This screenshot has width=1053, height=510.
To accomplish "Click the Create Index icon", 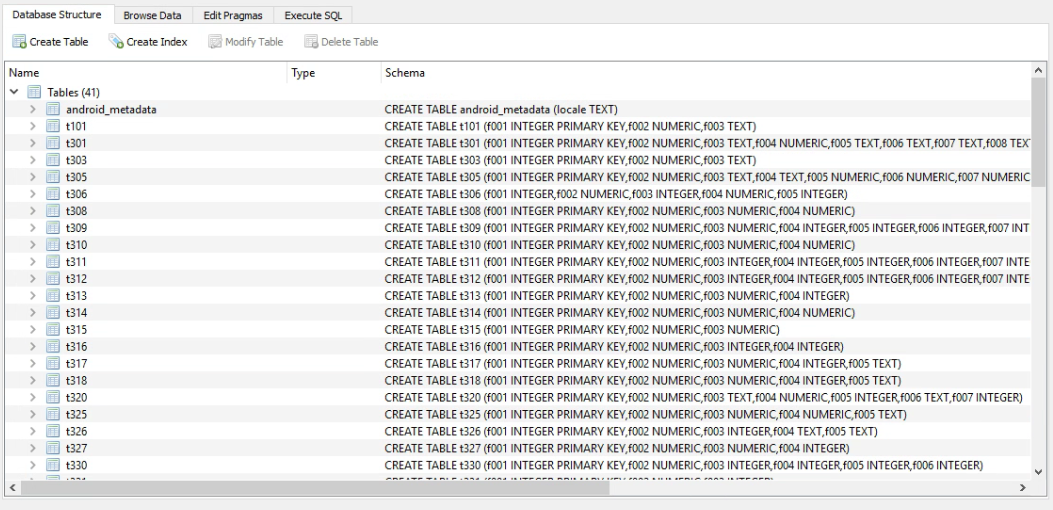I will pos(116,41).
